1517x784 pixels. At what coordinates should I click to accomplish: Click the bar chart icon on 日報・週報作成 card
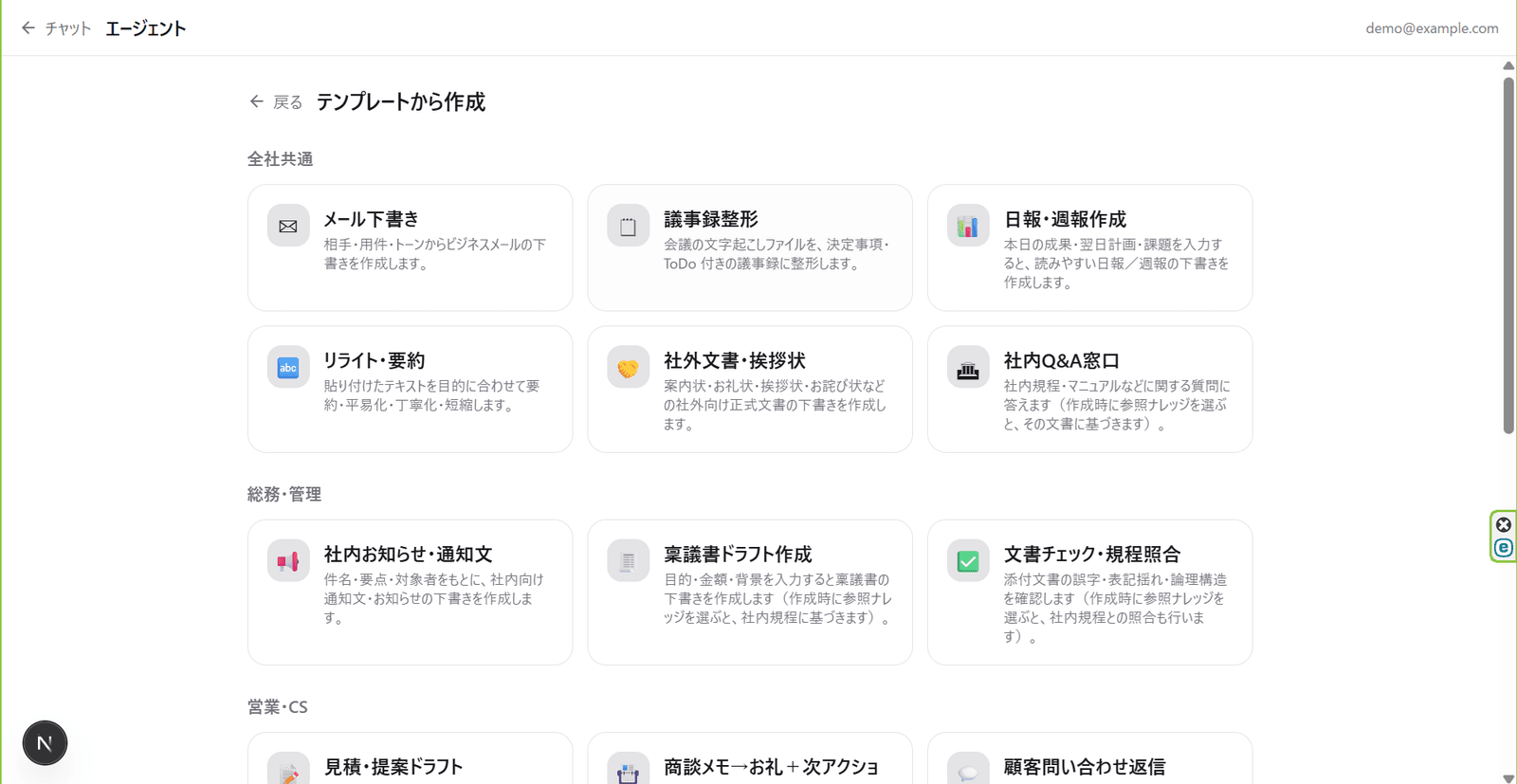click(968, 226)
